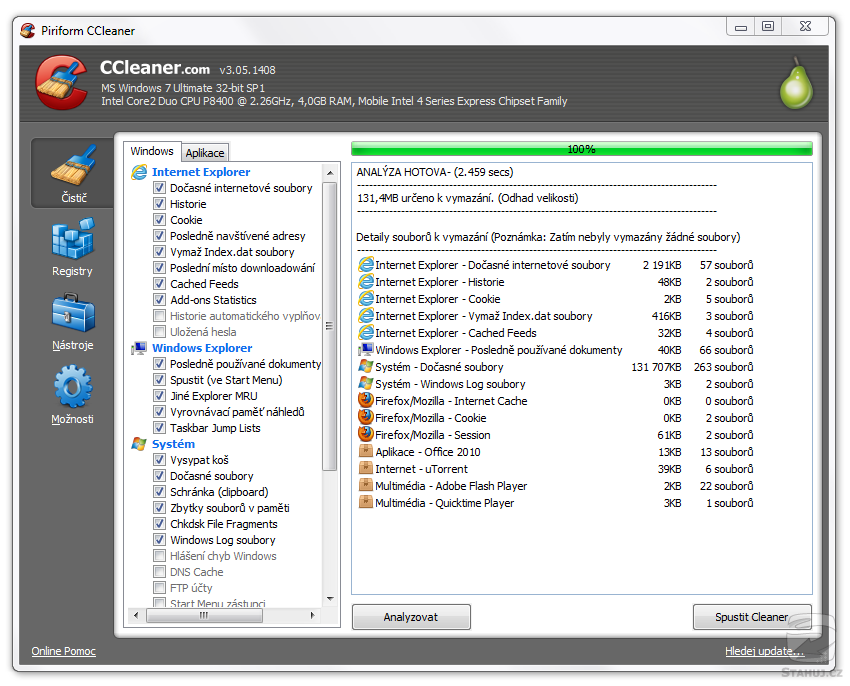Toggle Taskbar Jump Lists checkbox

[159, 428]
